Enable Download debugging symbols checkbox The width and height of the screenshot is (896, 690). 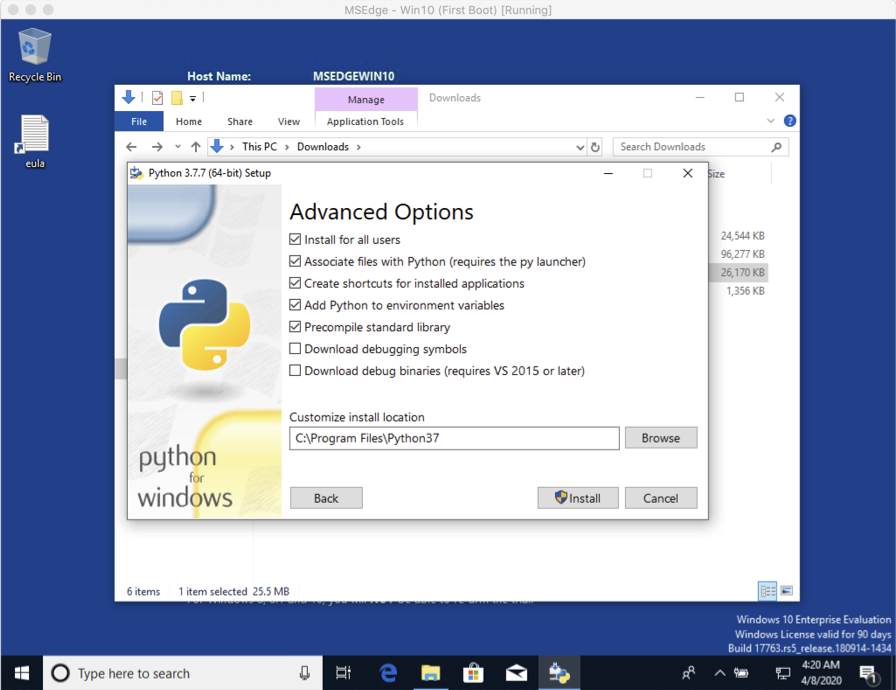(295, 349)
